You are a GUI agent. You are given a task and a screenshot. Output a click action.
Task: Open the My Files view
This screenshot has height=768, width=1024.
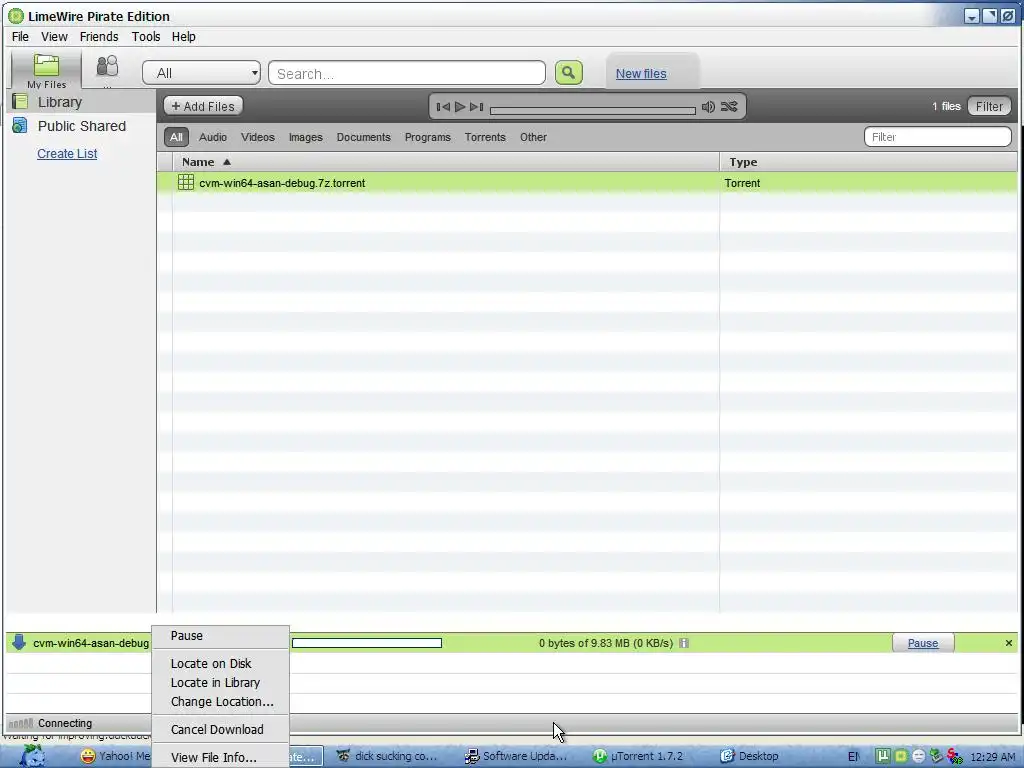click(46, 71)
